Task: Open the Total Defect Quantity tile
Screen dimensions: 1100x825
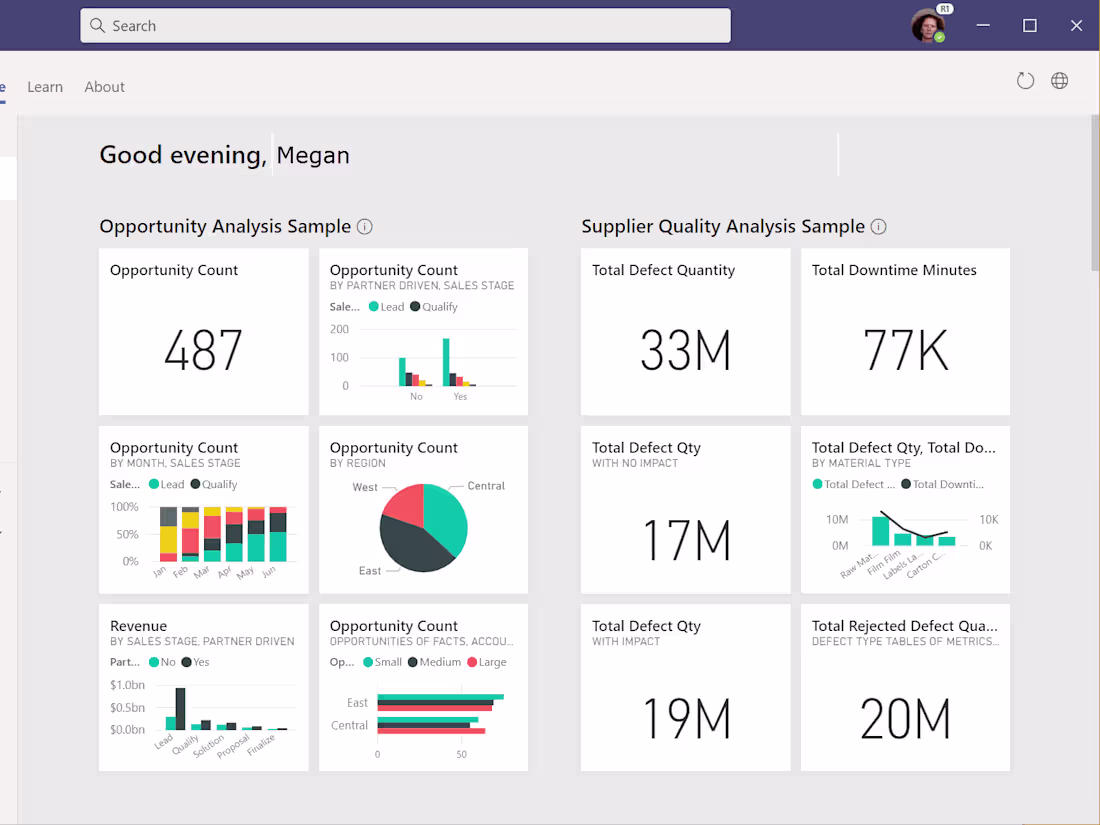Action: pos(685,330)
